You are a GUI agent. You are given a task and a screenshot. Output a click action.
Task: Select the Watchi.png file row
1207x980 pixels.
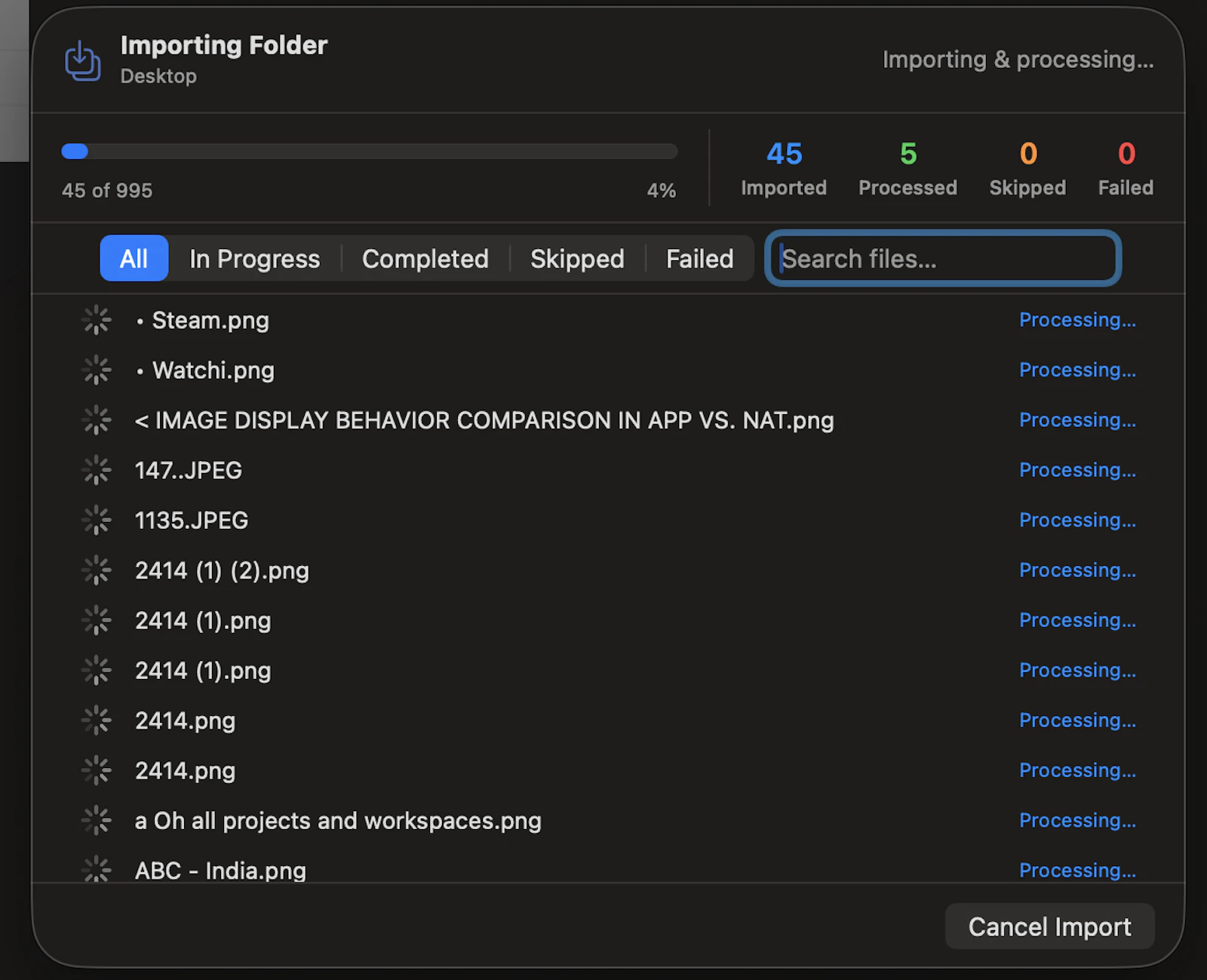pos(608,370)
